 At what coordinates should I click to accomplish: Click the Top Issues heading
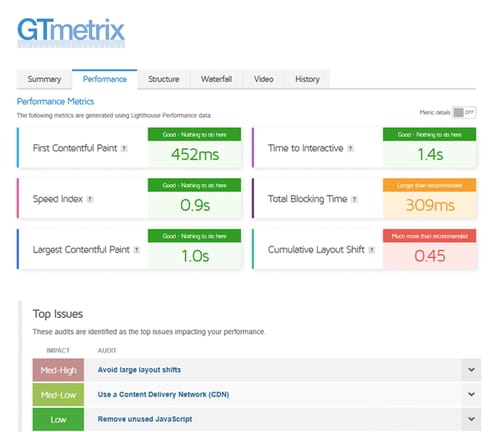[x=58, y=314]
